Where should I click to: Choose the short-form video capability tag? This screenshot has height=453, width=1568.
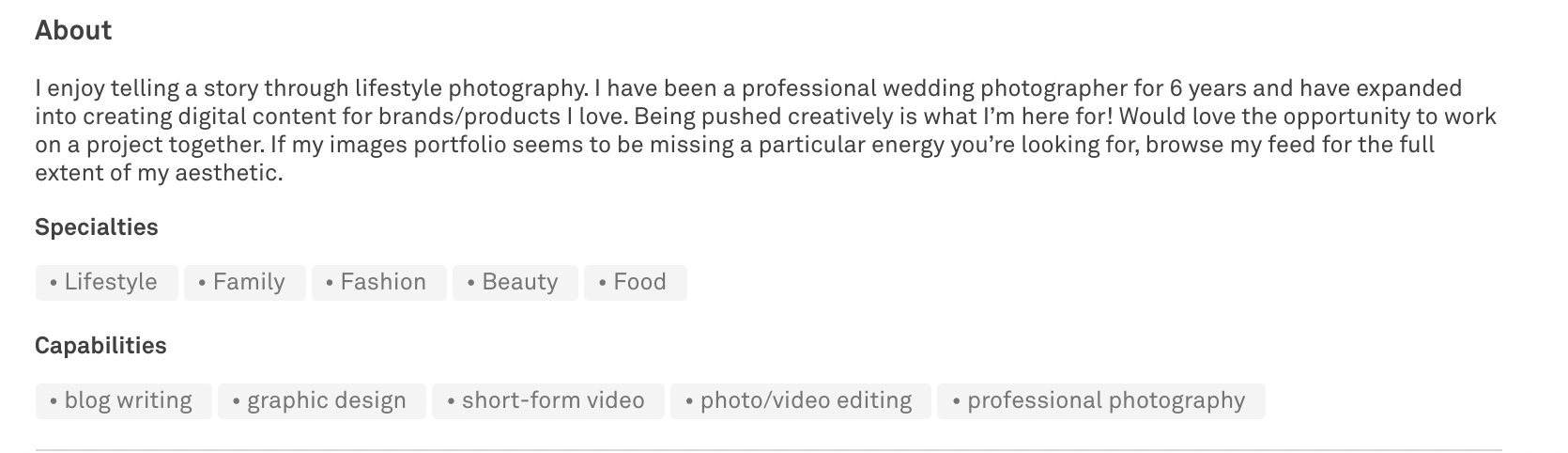(548, 400)
